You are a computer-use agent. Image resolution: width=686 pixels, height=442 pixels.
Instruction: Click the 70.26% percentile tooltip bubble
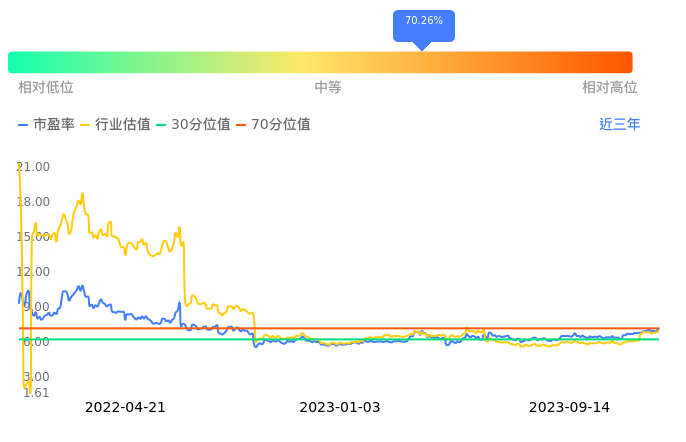click(423, 22)
